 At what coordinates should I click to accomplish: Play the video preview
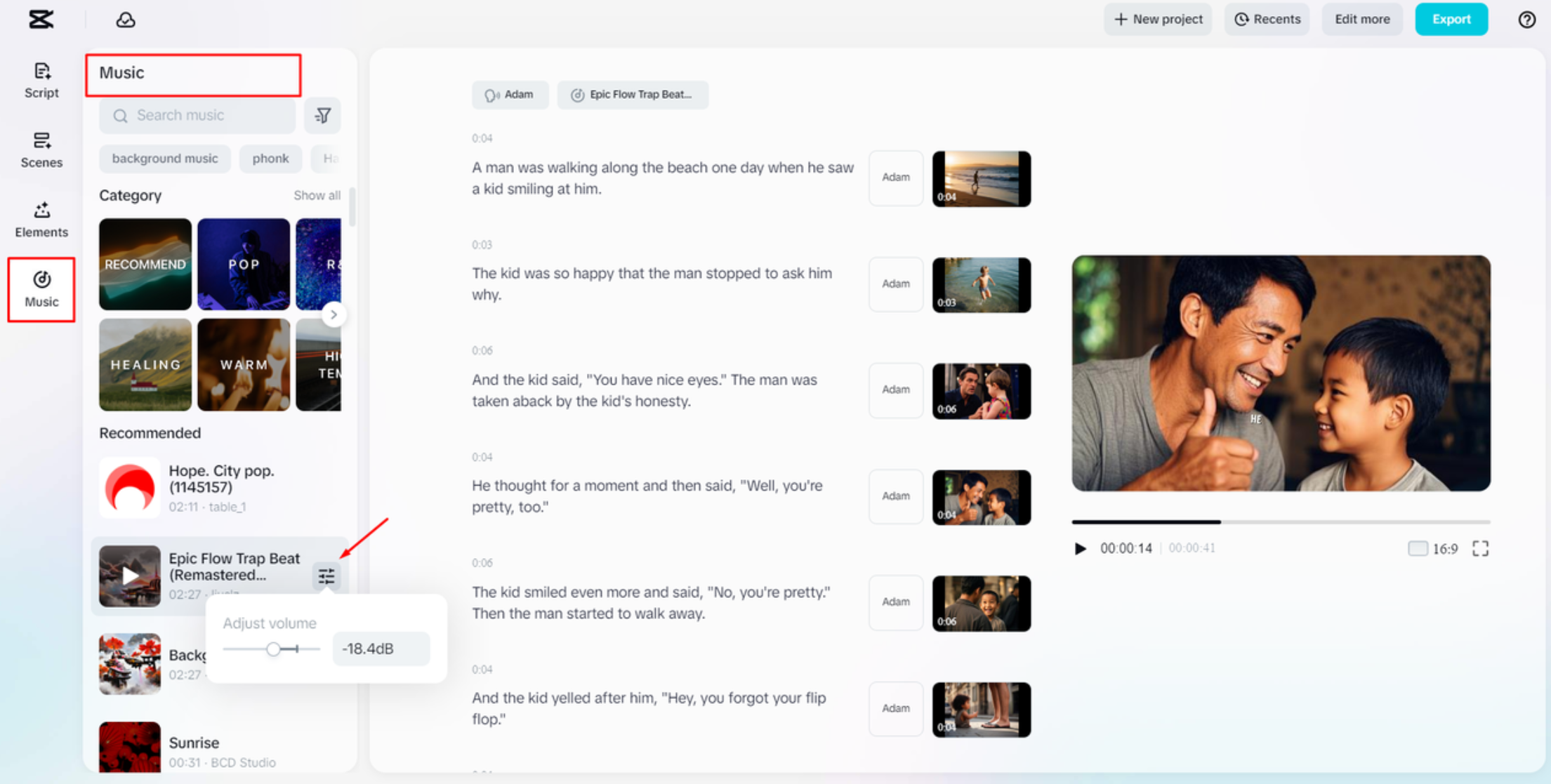coord(1080,548)
